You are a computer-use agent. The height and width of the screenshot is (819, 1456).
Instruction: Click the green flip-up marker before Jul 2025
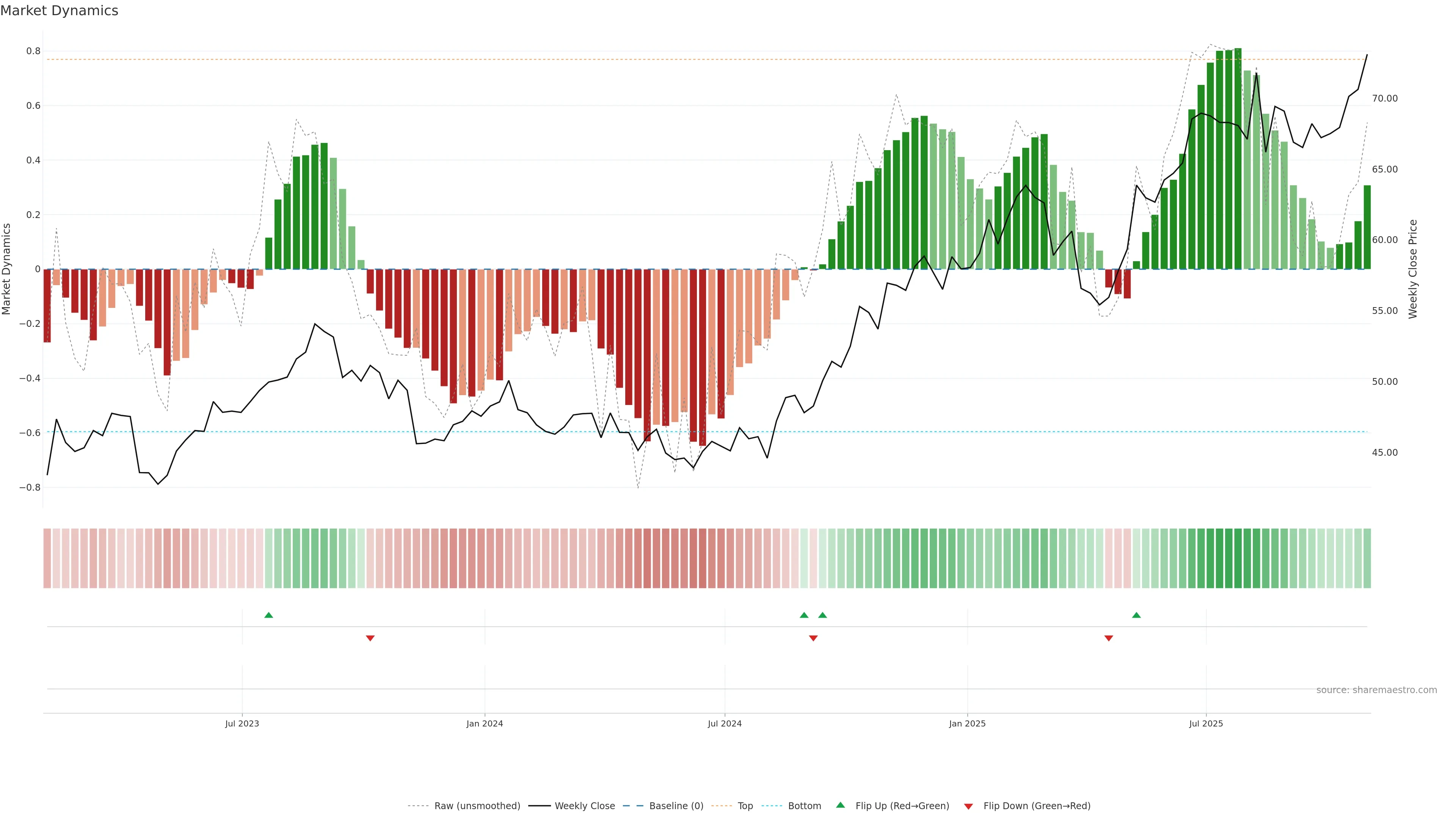pos(1136,615)
